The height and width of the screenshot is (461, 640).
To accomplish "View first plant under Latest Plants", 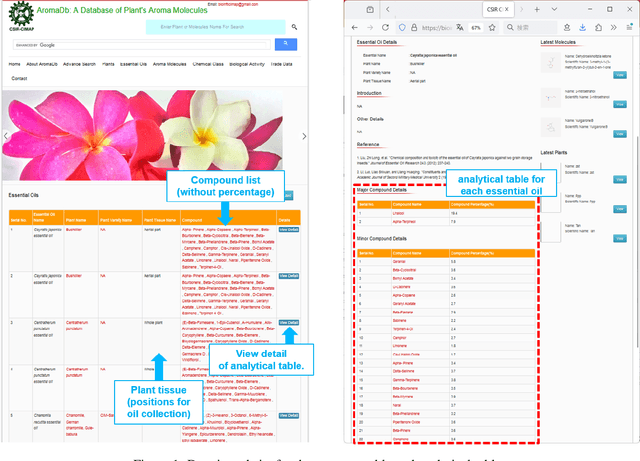I will click(620, 180).
